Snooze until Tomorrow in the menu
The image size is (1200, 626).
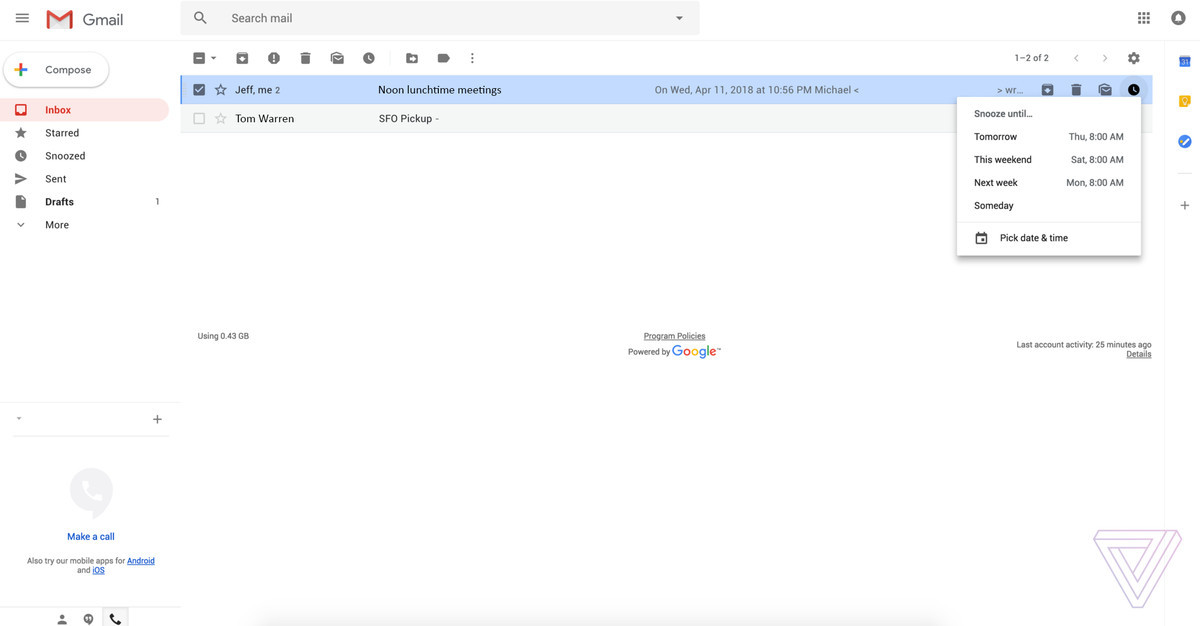pyautogui.click(x=1048, y=136)
